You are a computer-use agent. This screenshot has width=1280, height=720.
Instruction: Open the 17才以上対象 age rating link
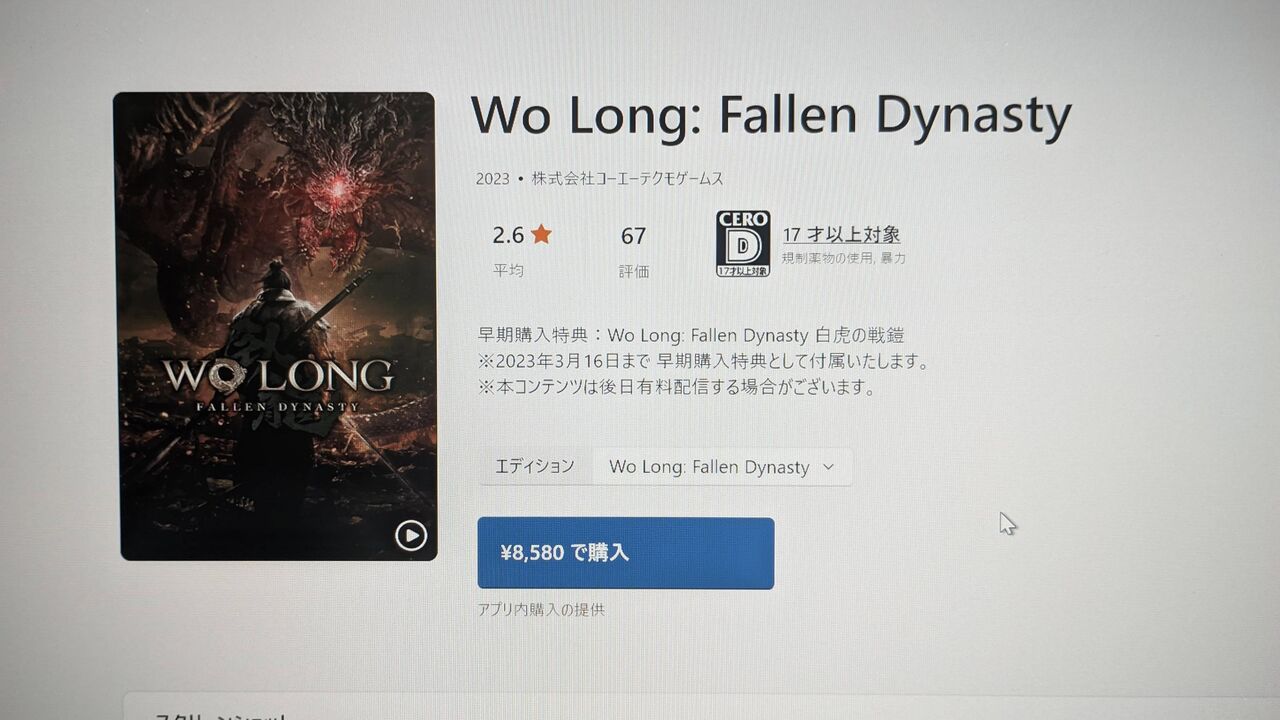pyautogui.click(x=841, y=235)
